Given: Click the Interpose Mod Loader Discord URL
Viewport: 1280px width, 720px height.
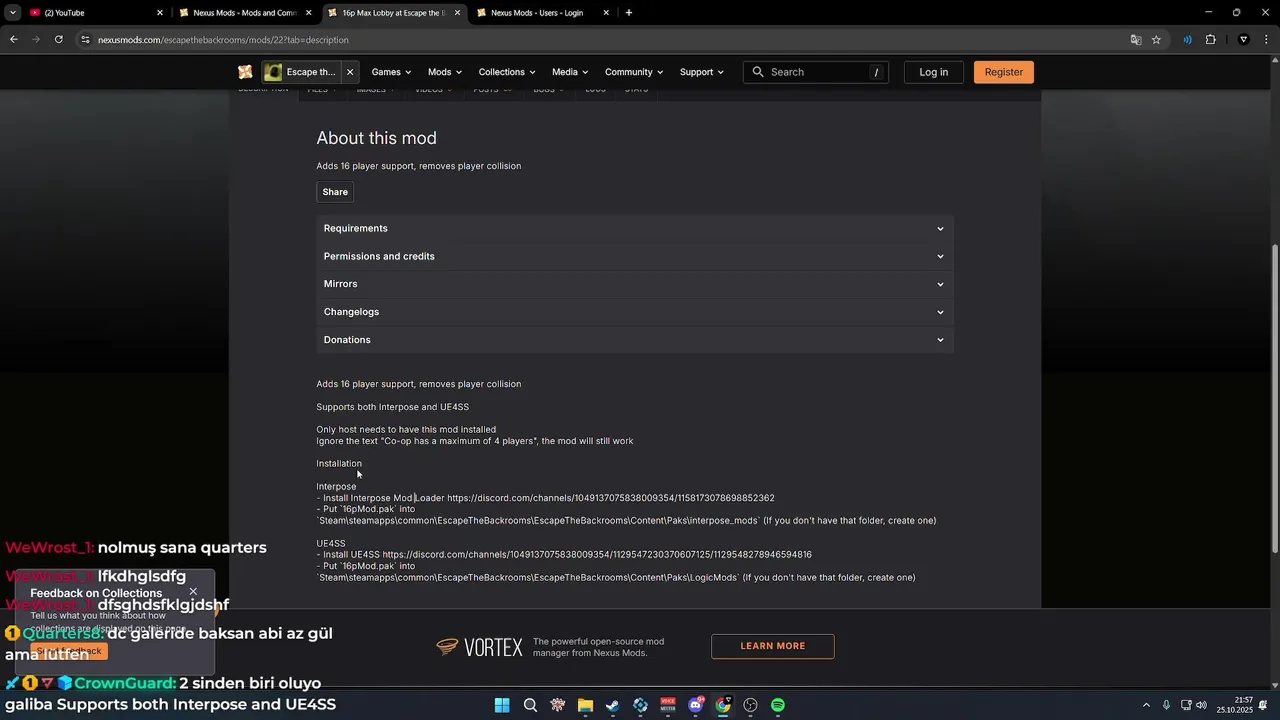Looking at the screenshot, I should click(x=611, y=498).
